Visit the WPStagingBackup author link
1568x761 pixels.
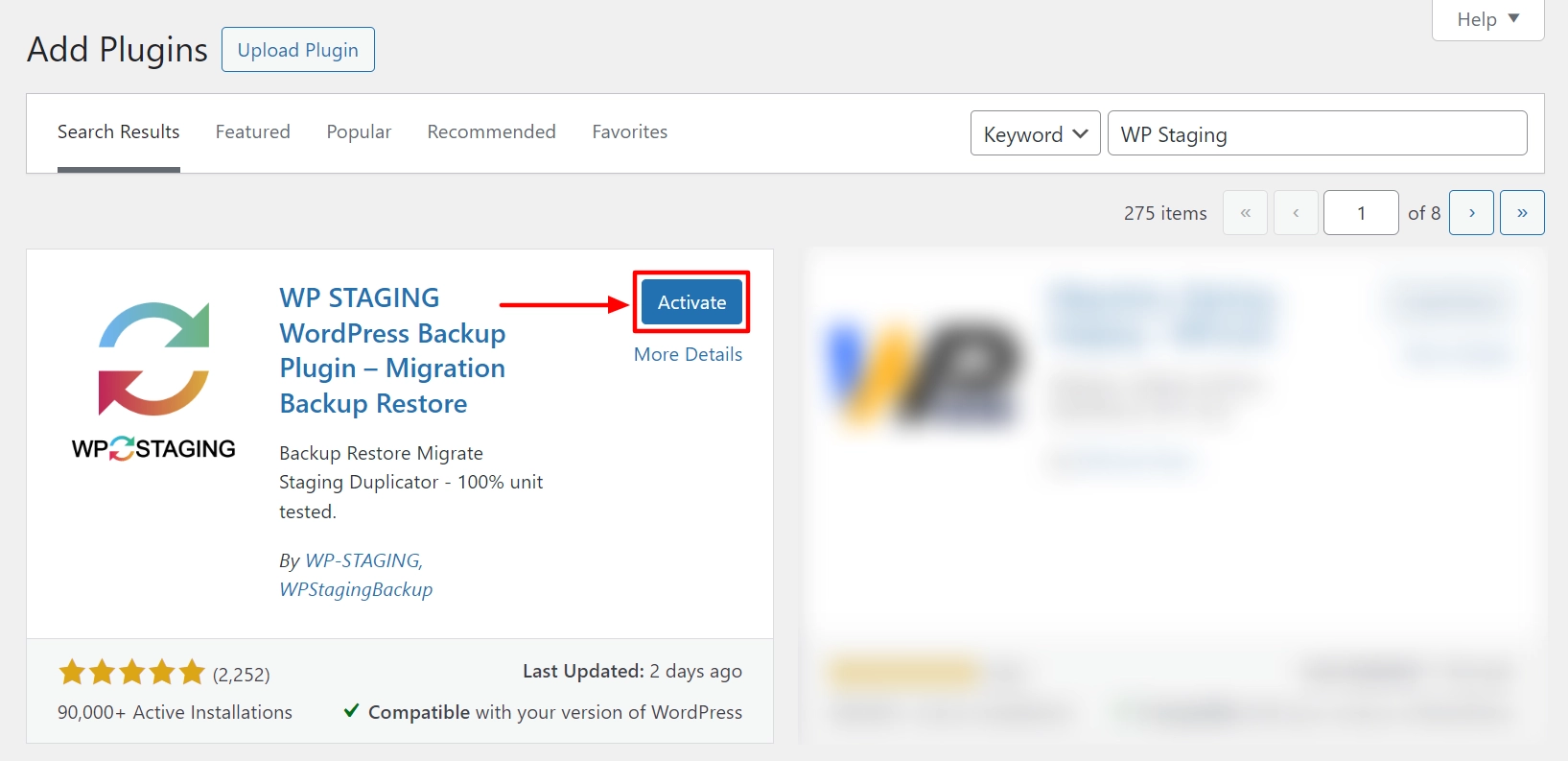(x=356, y=589)
